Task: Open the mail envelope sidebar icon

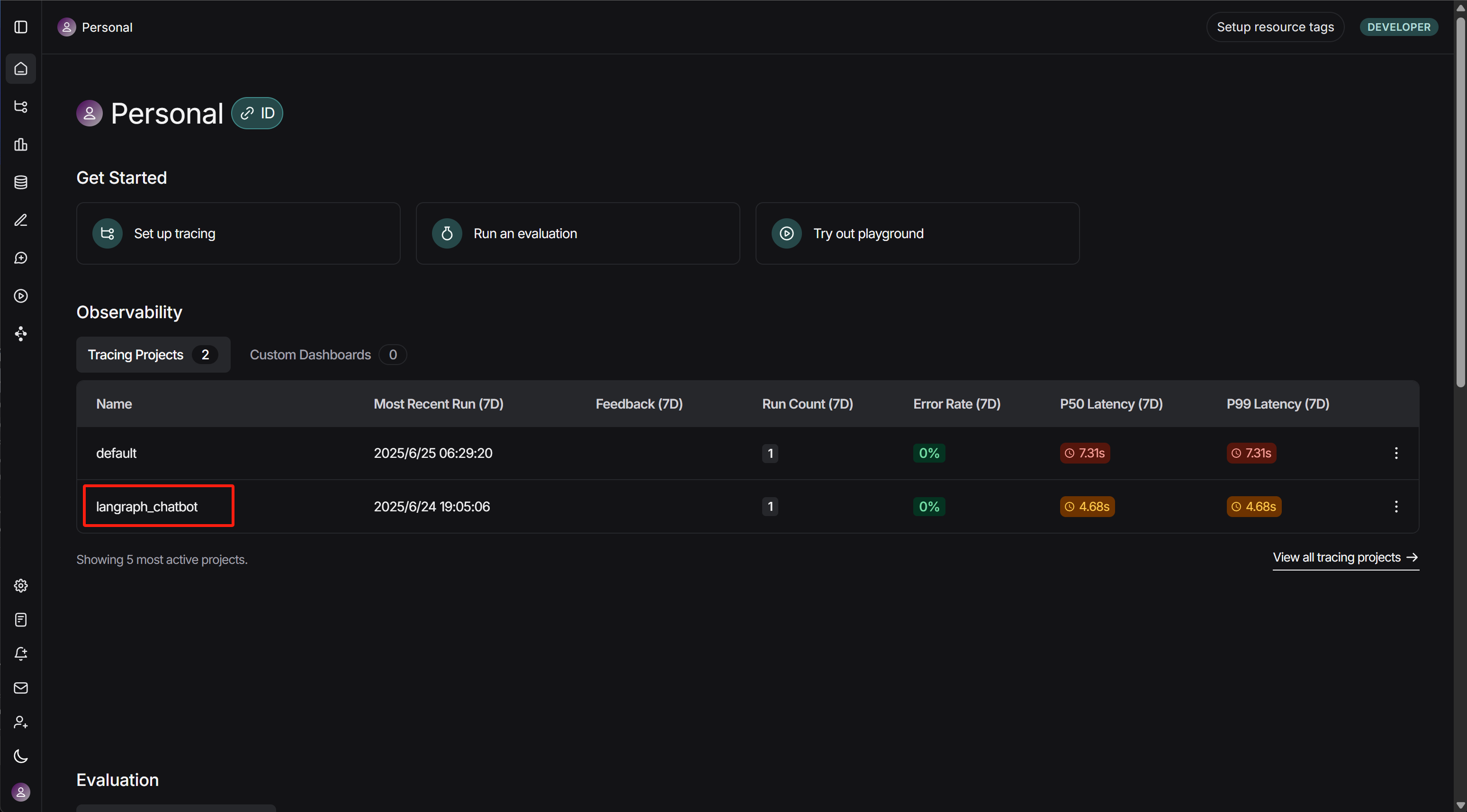Action: coord(20,688)
